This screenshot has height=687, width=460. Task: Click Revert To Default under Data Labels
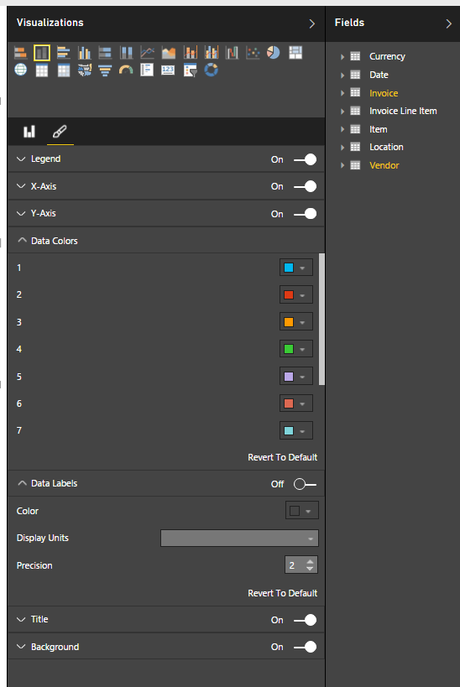click(x=283, y=593)
